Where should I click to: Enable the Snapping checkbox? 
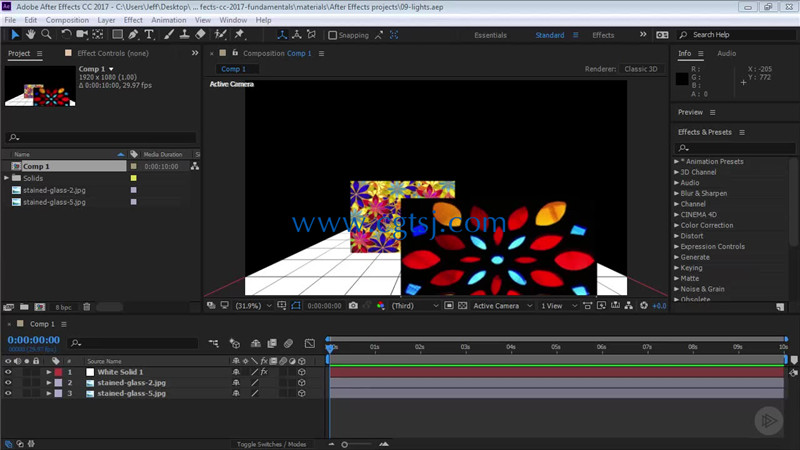(333, 35)
